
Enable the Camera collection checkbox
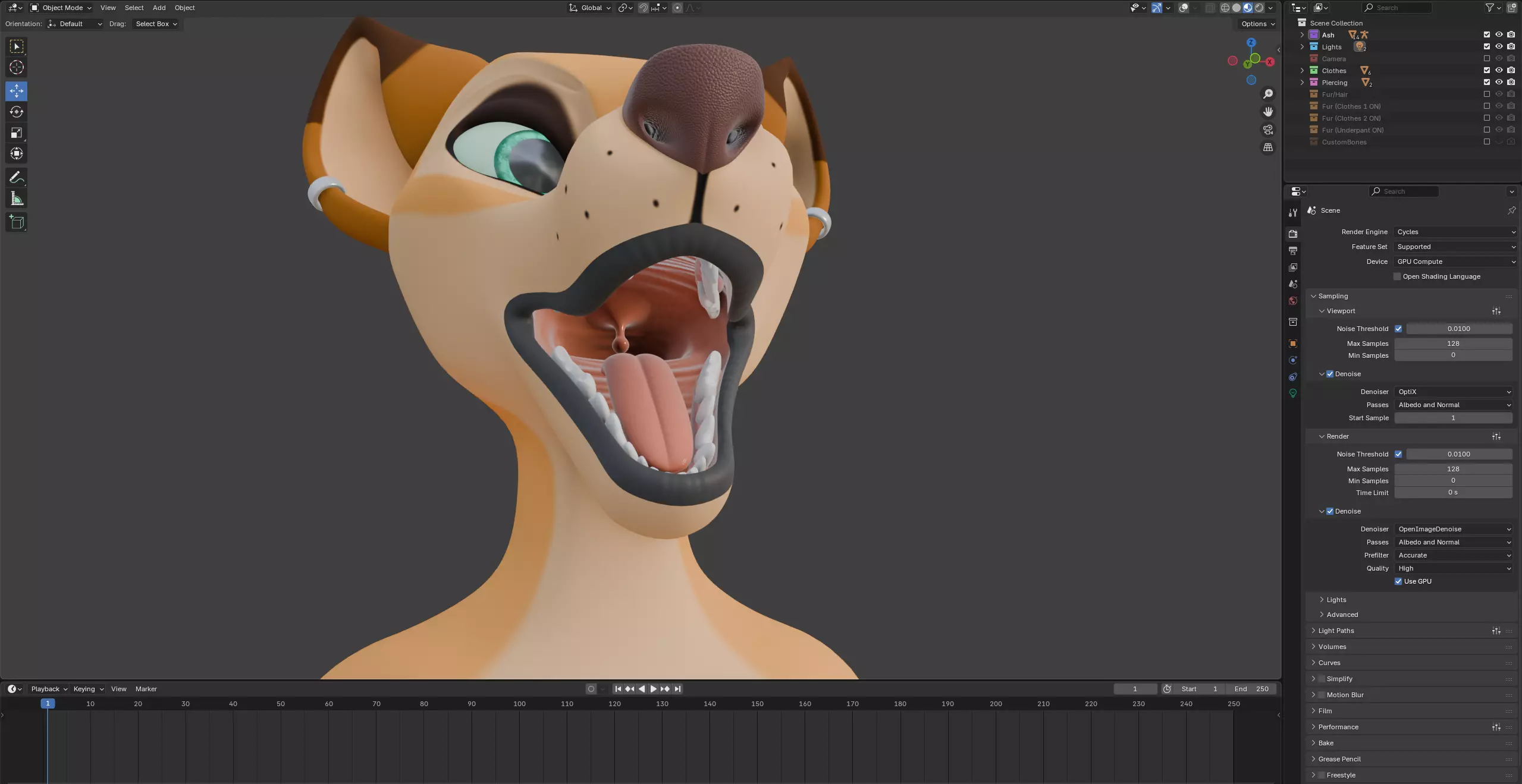tap(1487, 58)
